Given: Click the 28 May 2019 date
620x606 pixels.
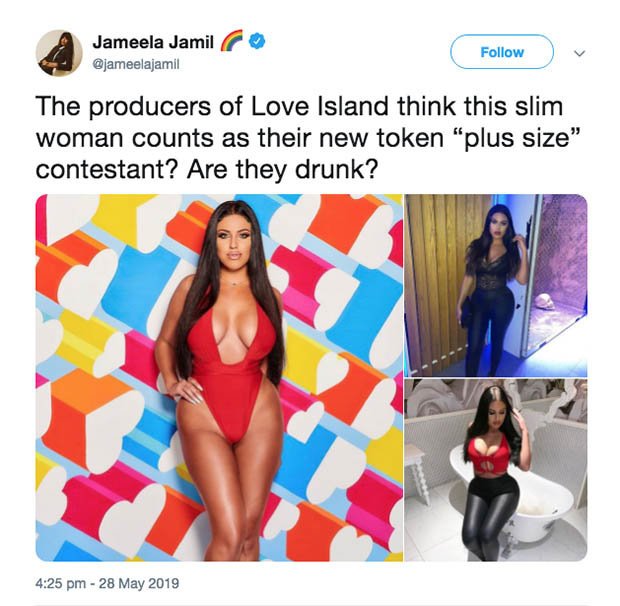Looking at the screenshot, I should tap(139, 583).
